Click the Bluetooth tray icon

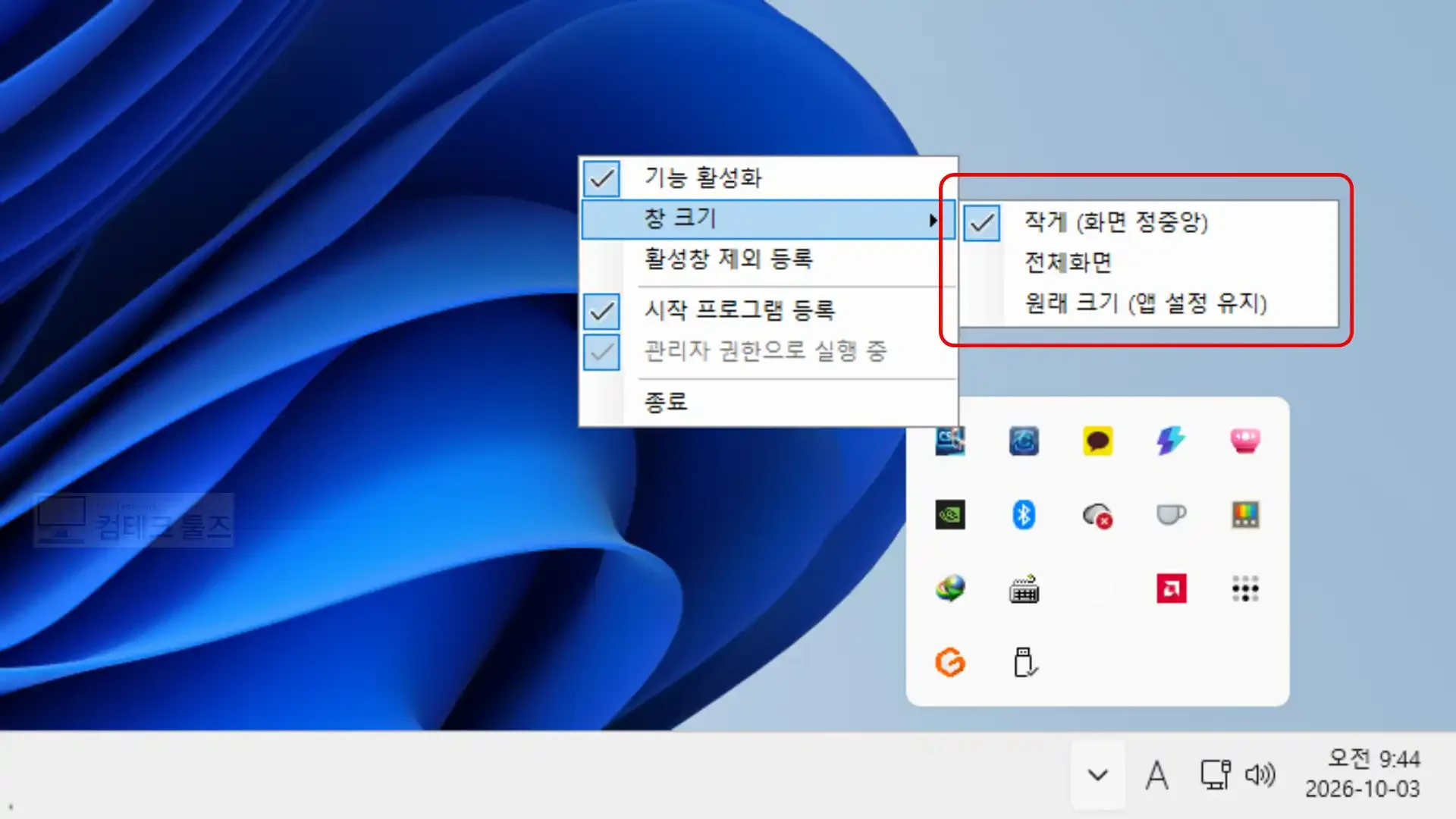pos(1024,515)
